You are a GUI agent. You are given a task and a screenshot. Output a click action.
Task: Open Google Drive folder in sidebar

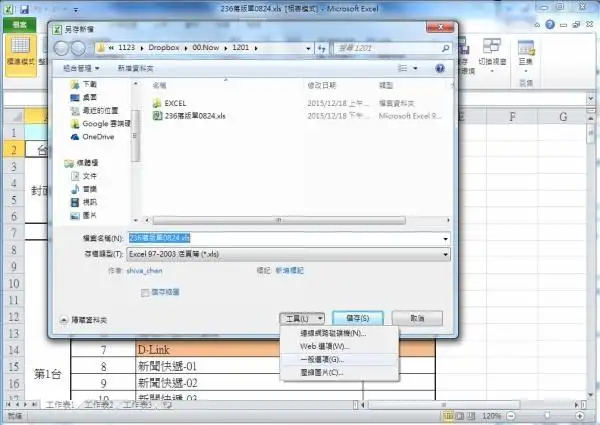[x=105, y=124]
